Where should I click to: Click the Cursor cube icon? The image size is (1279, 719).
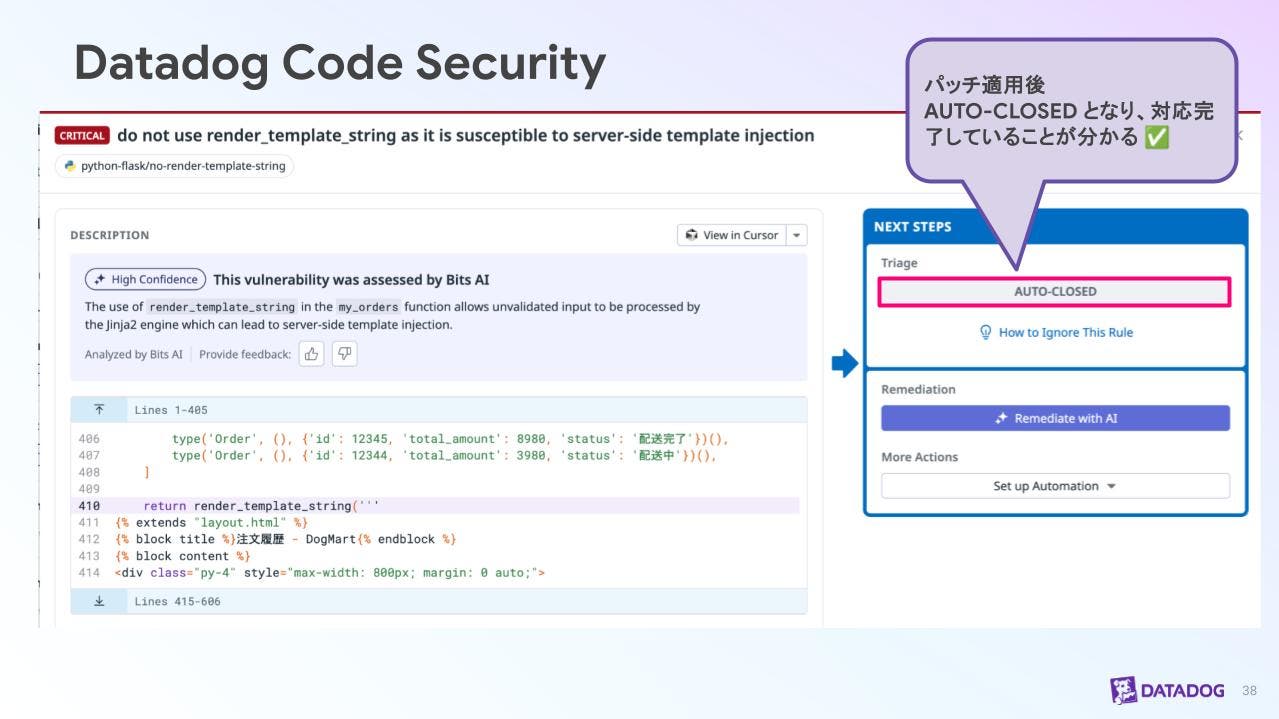pos(691,235)
